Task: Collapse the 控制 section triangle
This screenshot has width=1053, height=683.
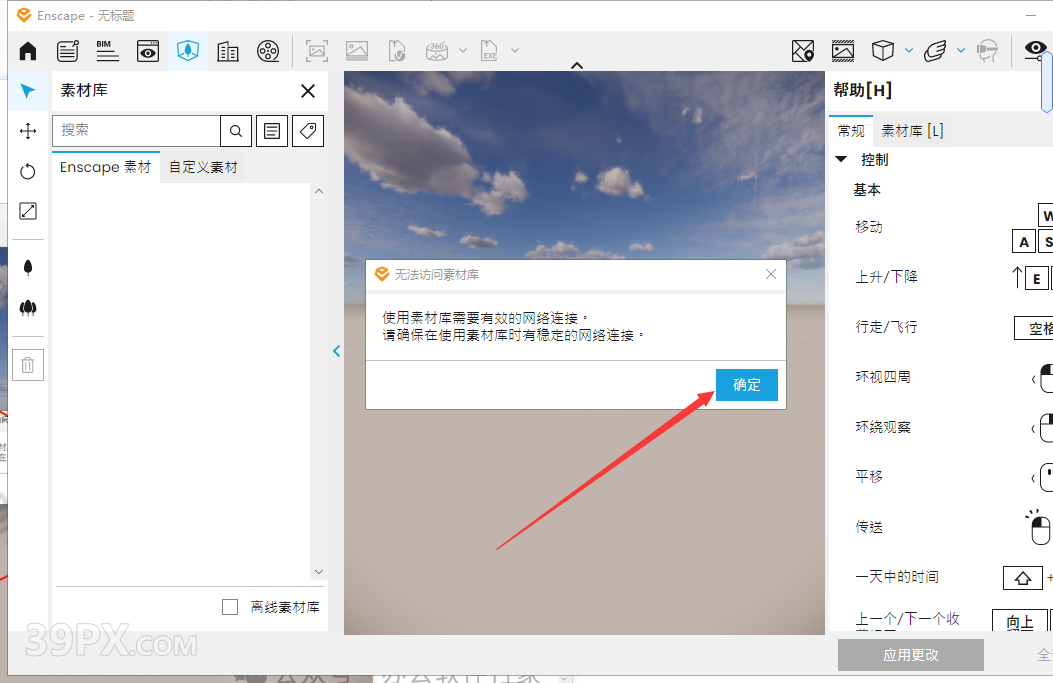Action: coord(841,159)
